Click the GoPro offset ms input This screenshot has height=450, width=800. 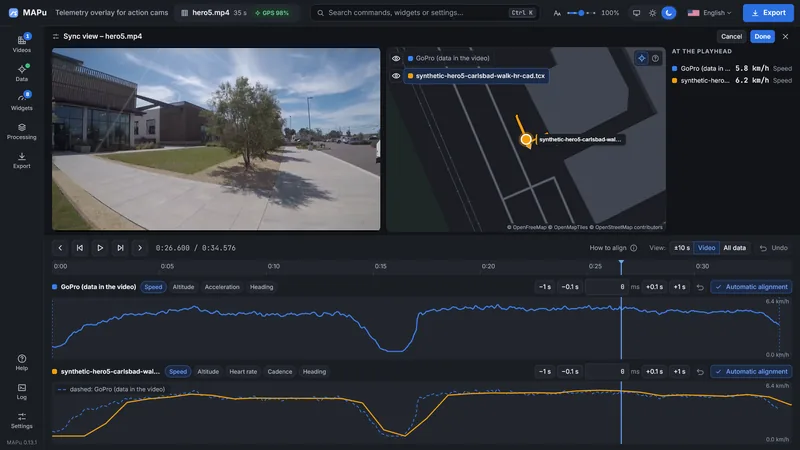(x=607, y=287)
